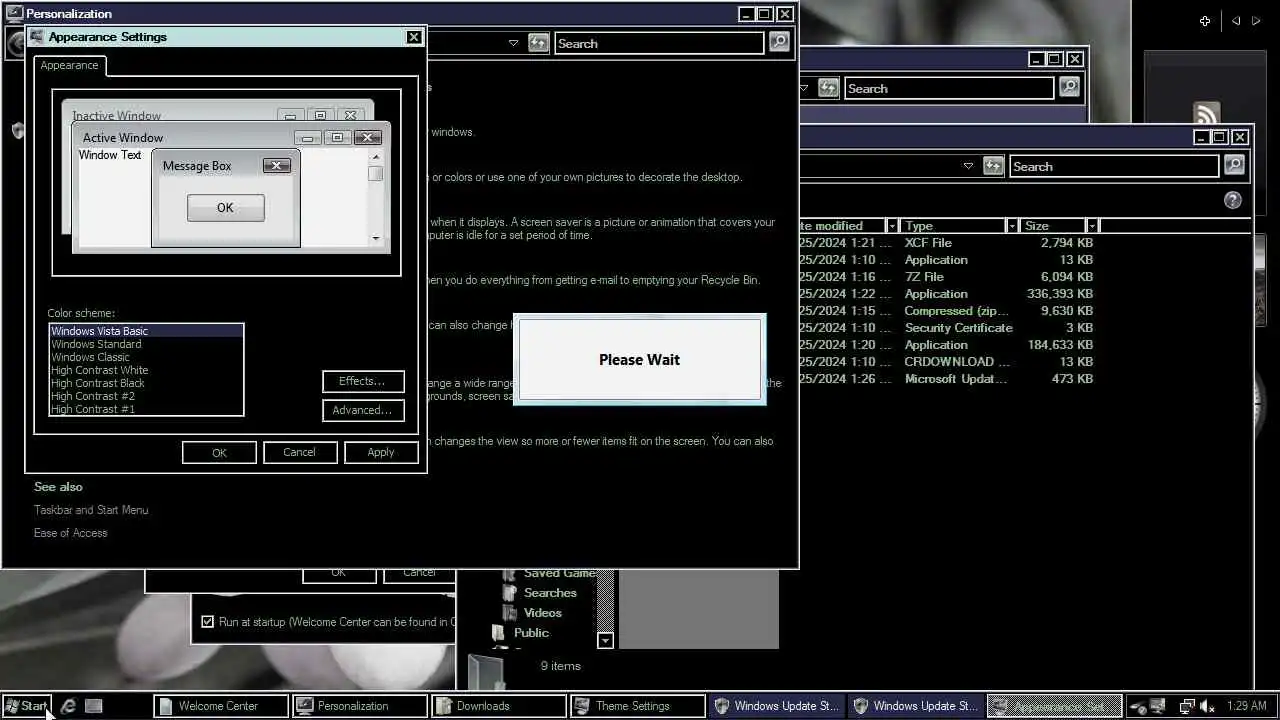The image size is (1280, 720).
Task: Click up arrow of preview window scrollbar
Action: point(376,156)
